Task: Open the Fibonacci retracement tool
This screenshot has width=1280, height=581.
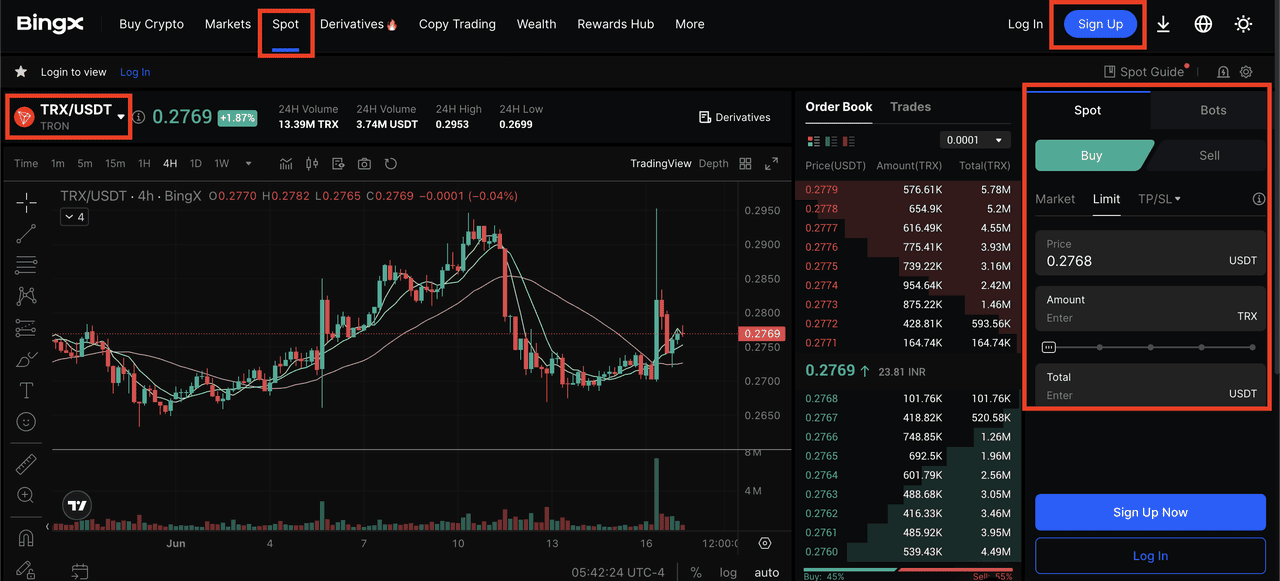Action: tap(26, 265)
